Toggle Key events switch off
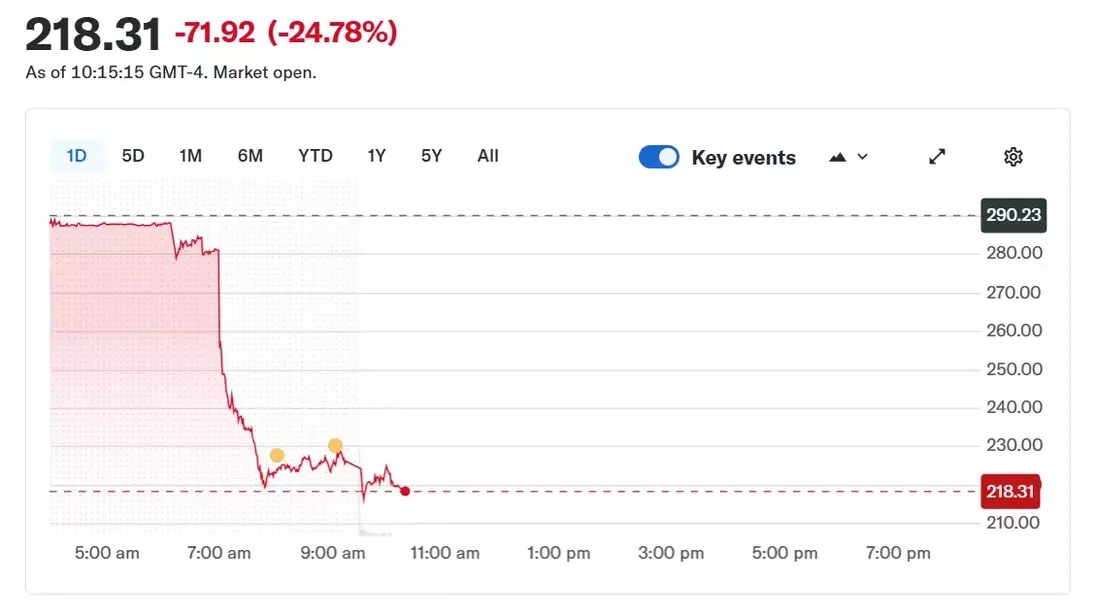1095x600 pixels. pyautogui.click(x=659, y=157)
